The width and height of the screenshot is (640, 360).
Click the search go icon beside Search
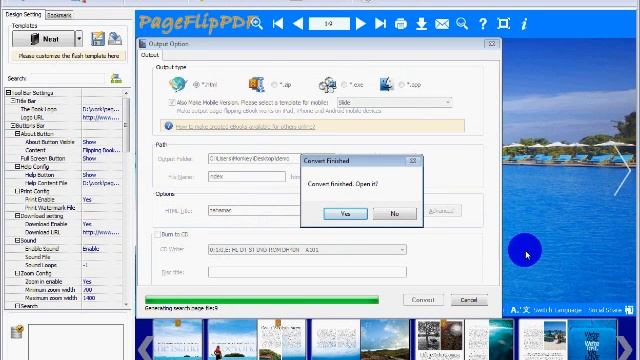[x=116, y=78]
